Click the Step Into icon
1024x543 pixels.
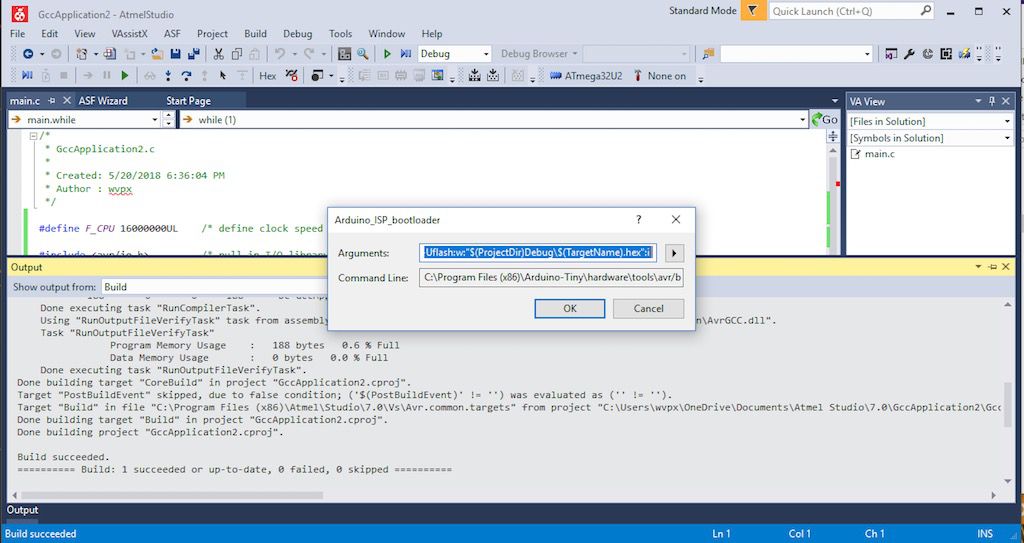(x=168, y=76)
